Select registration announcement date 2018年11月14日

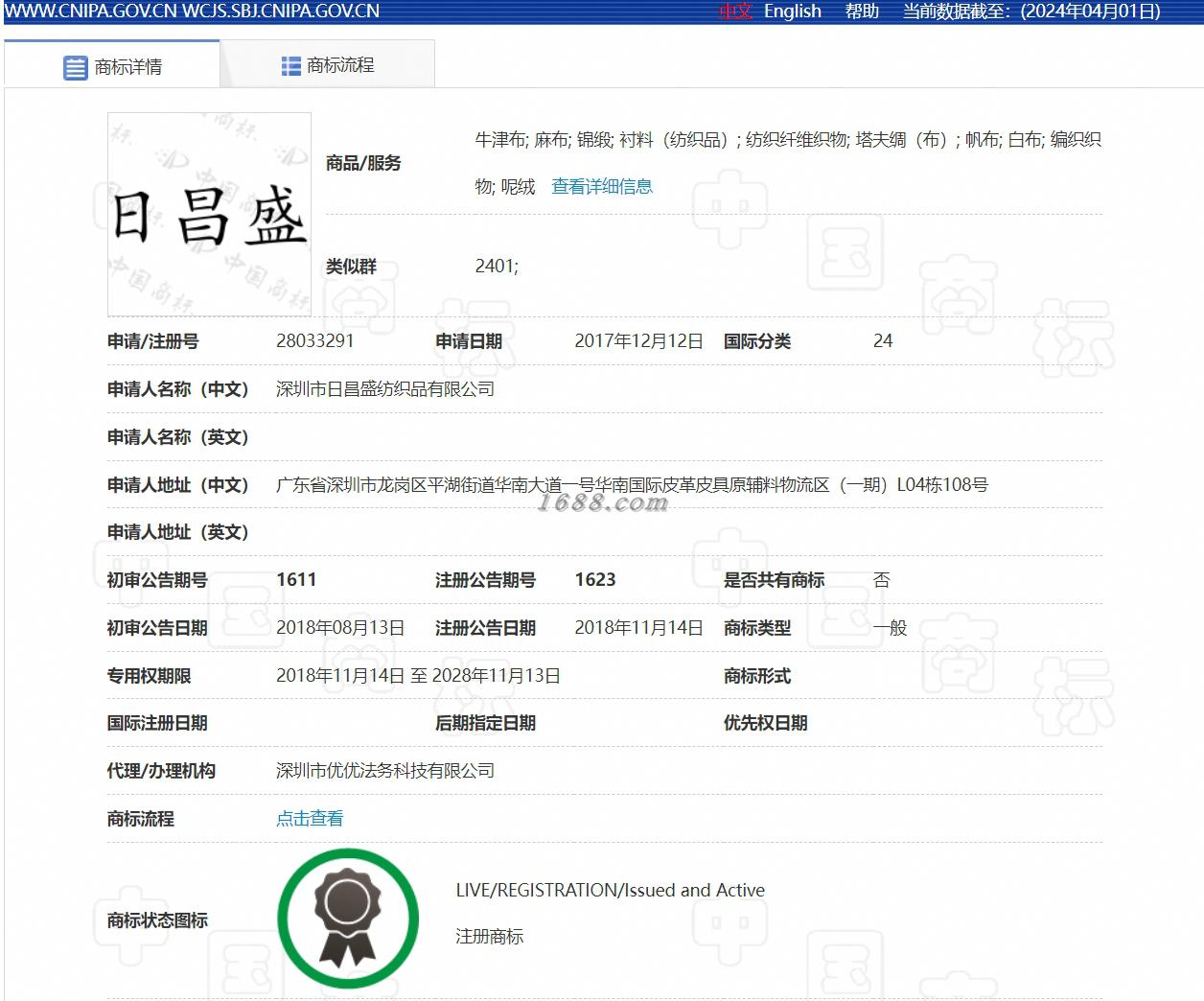pyautogui.click(x=638, y=627)
